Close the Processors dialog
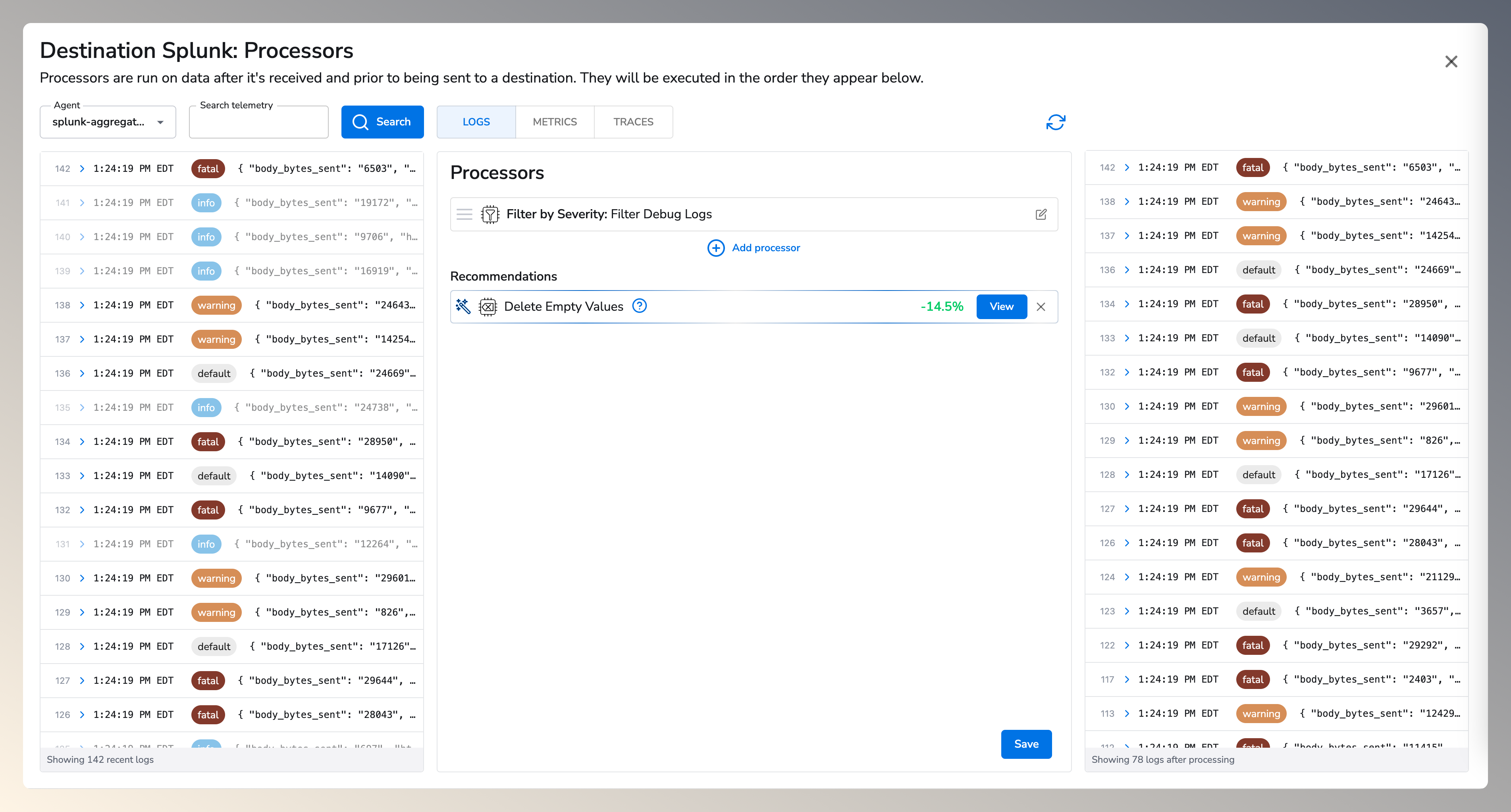This screenshot has height=812, width=1511. pos(1451,62)
